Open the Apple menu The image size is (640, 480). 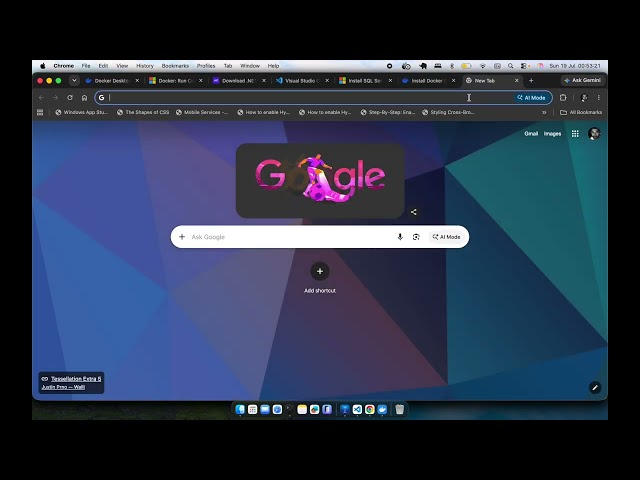(42, 66)
